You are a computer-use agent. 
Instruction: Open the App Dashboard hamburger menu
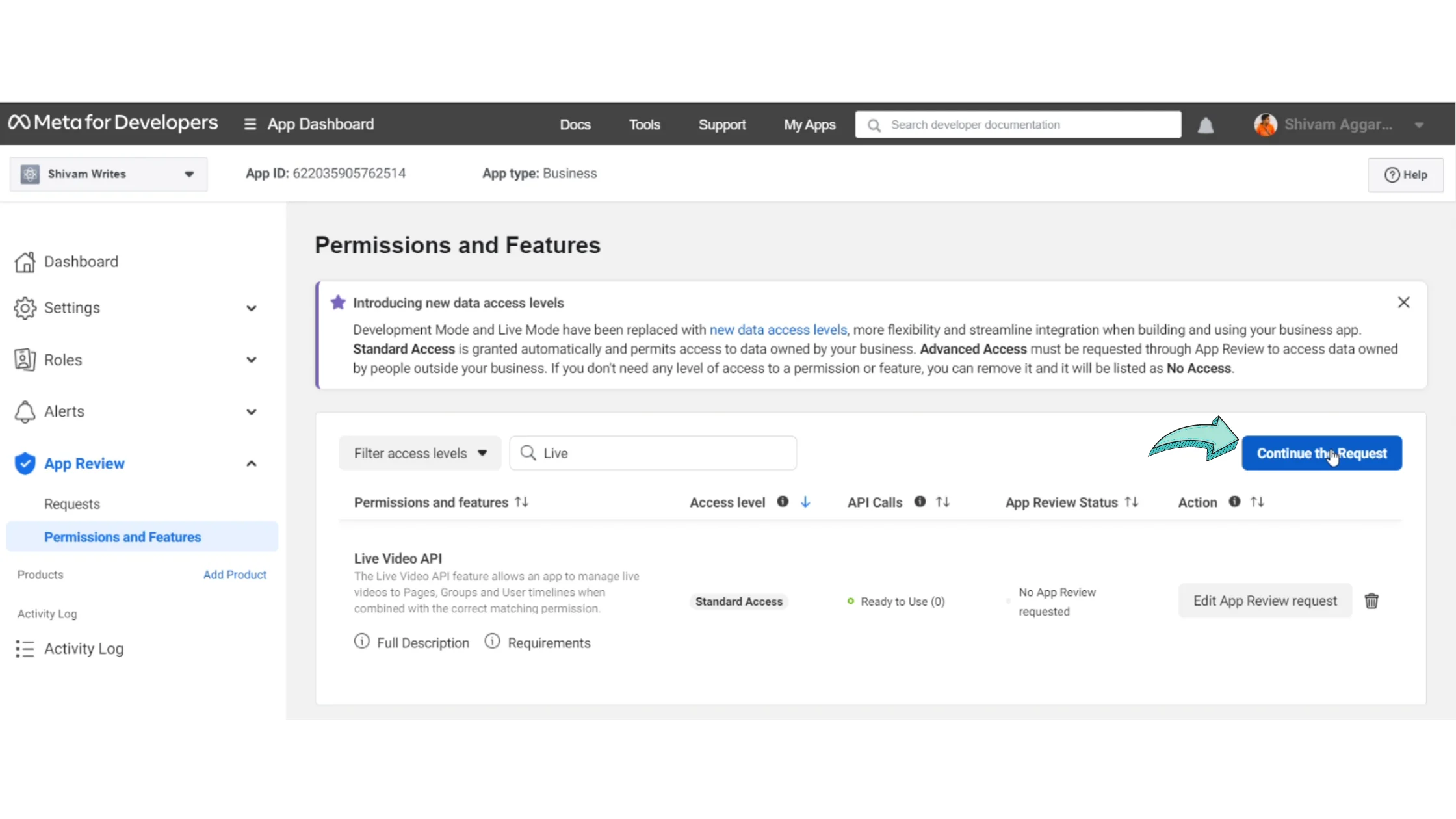(250, 124)
